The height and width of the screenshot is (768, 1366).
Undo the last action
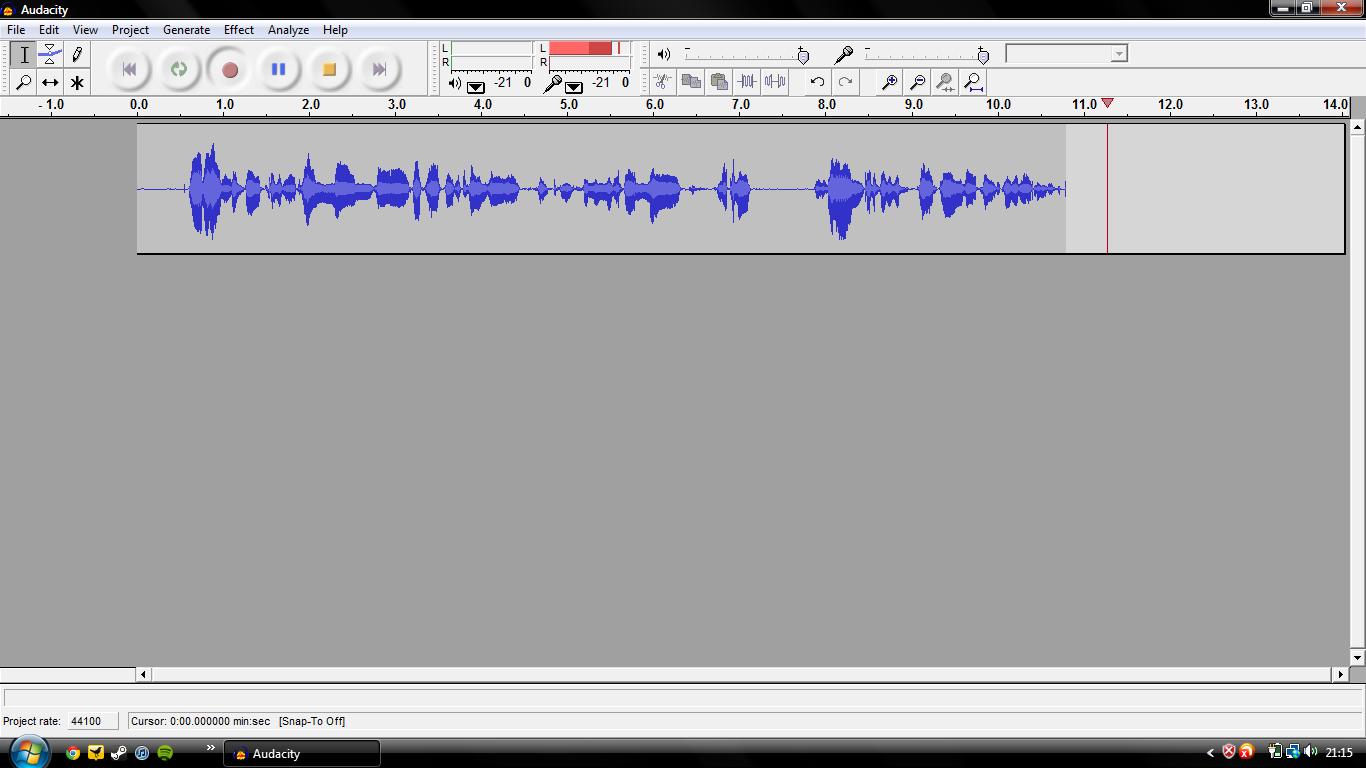pos(817,82)
